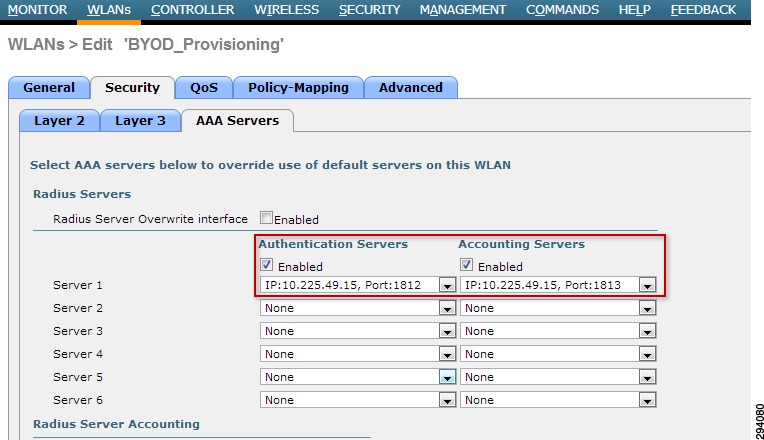Open the HELP menu
The image size is (764, 440).
(x=634, y=10)
